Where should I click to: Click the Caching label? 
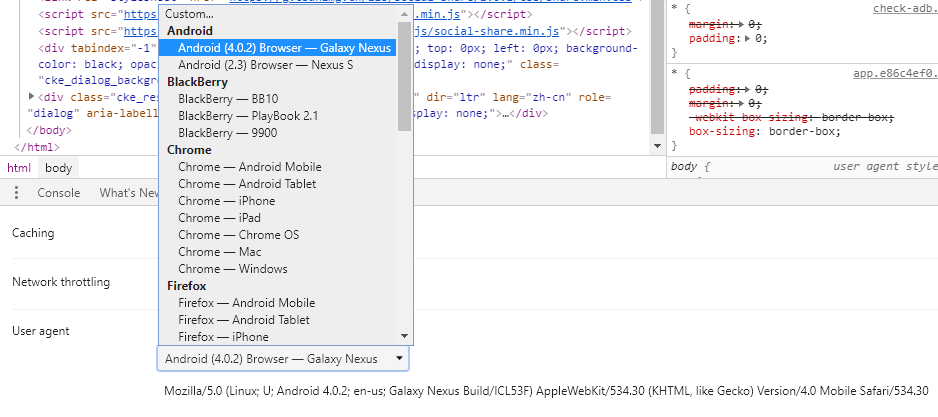coord(33,233)
